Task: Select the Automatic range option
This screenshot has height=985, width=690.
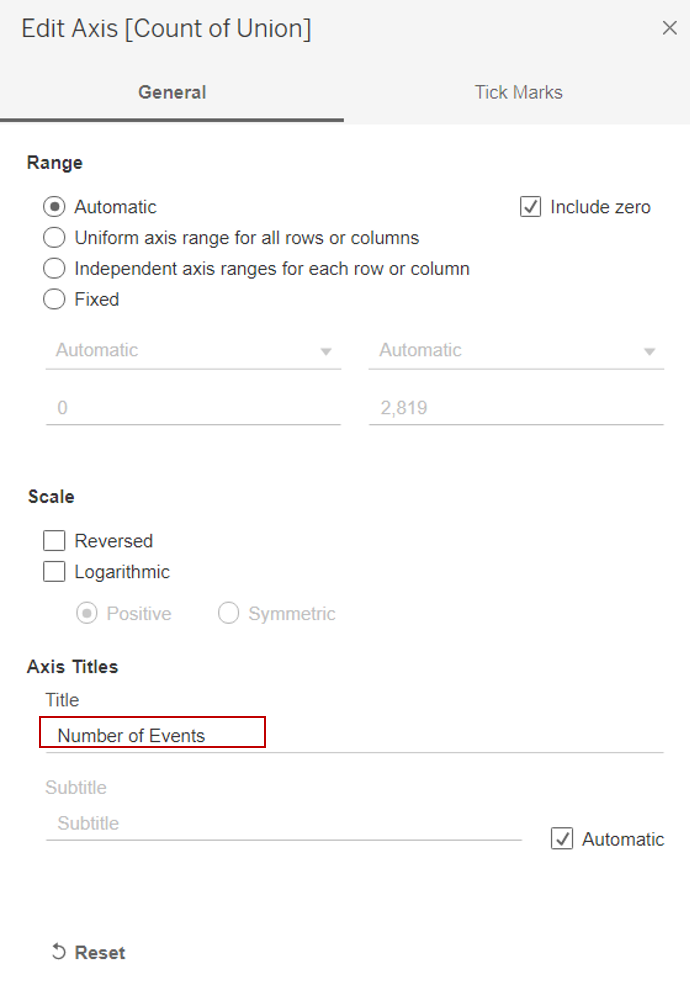Action: [54, 207]
